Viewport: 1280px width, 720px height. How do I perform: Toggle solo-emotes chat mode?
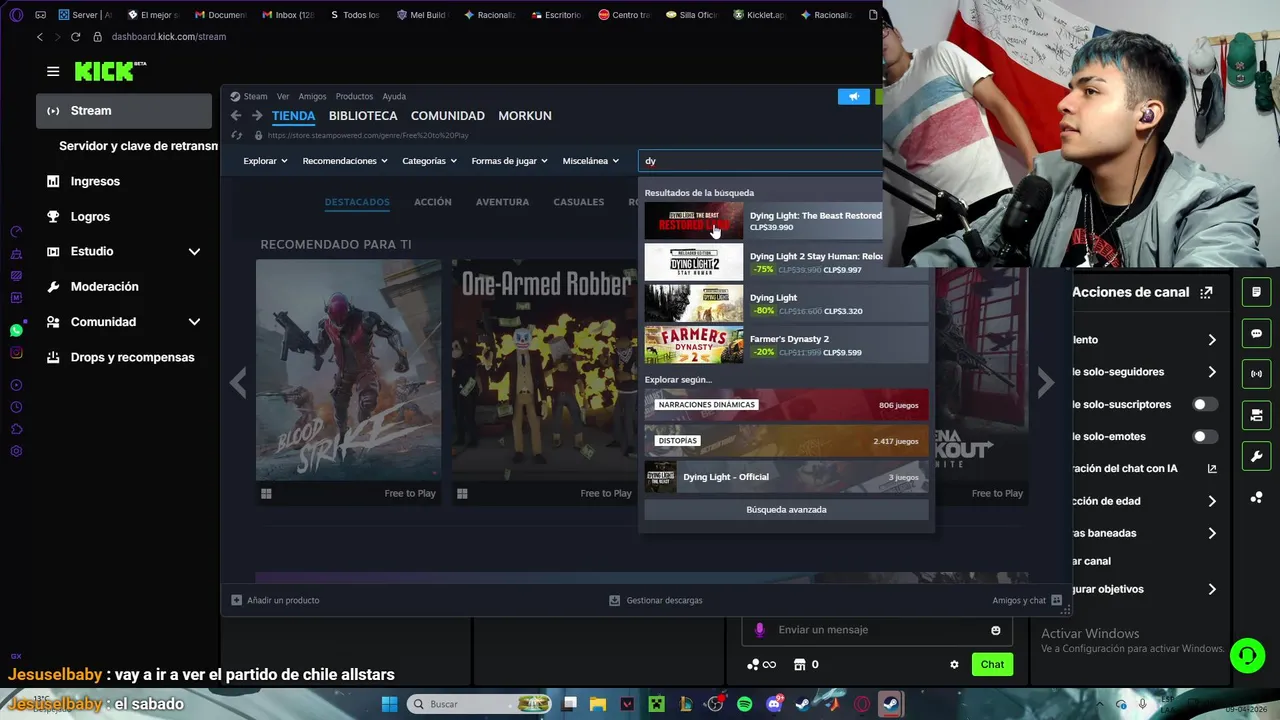1205,436
